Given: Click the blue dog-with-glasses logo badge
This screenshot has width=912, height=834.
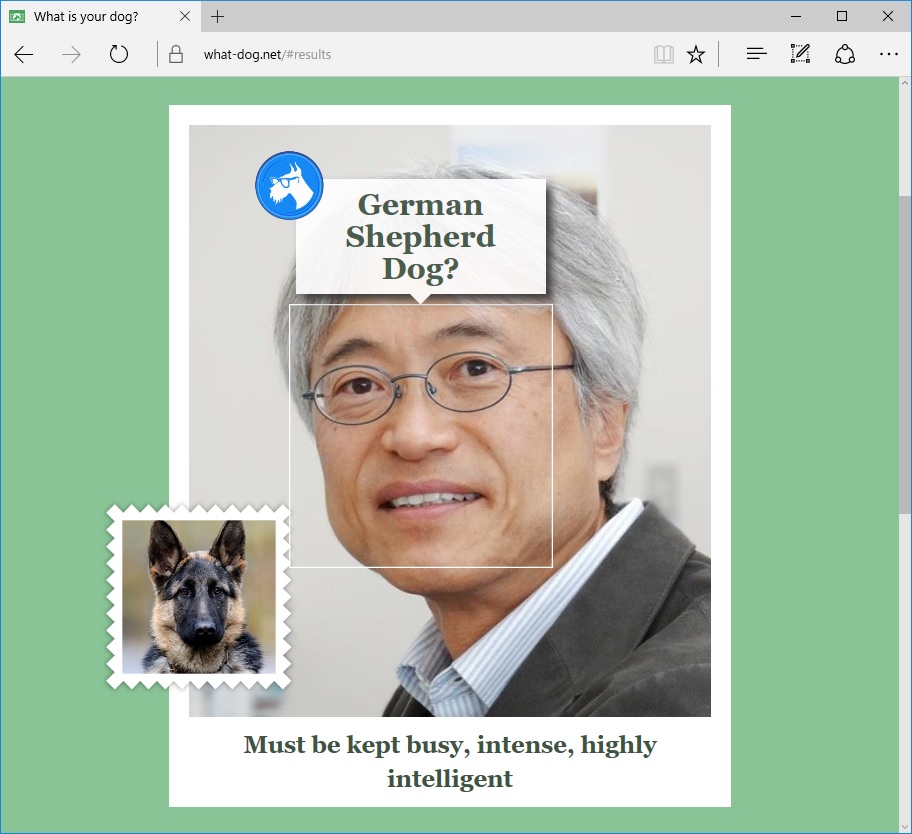Looking at the screenshot, I should pyautogui.click(x=289, y=186).
